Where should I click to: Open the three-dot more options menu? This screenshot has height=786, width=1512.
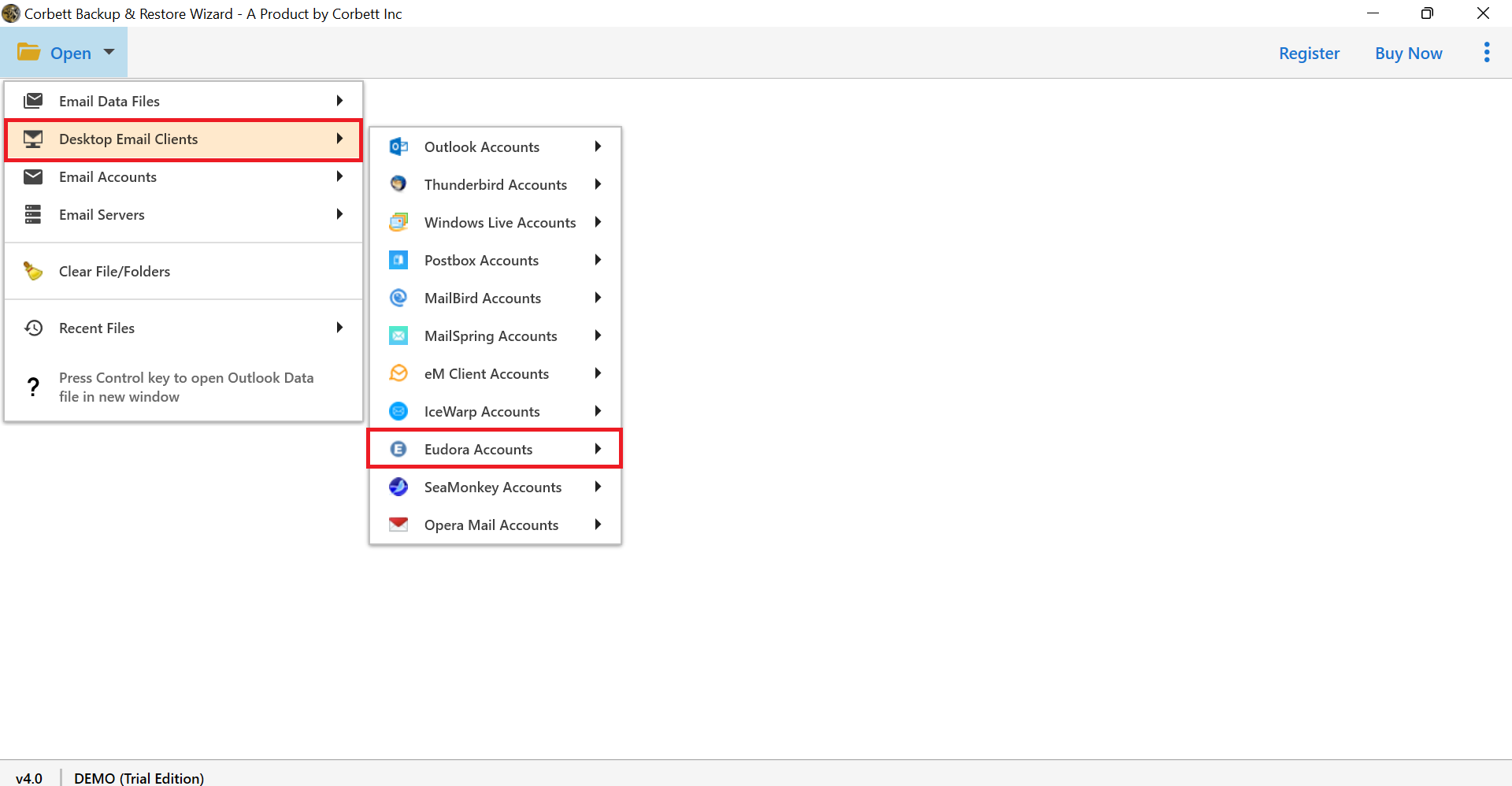pyautogui.click(x=1487, y=53)
